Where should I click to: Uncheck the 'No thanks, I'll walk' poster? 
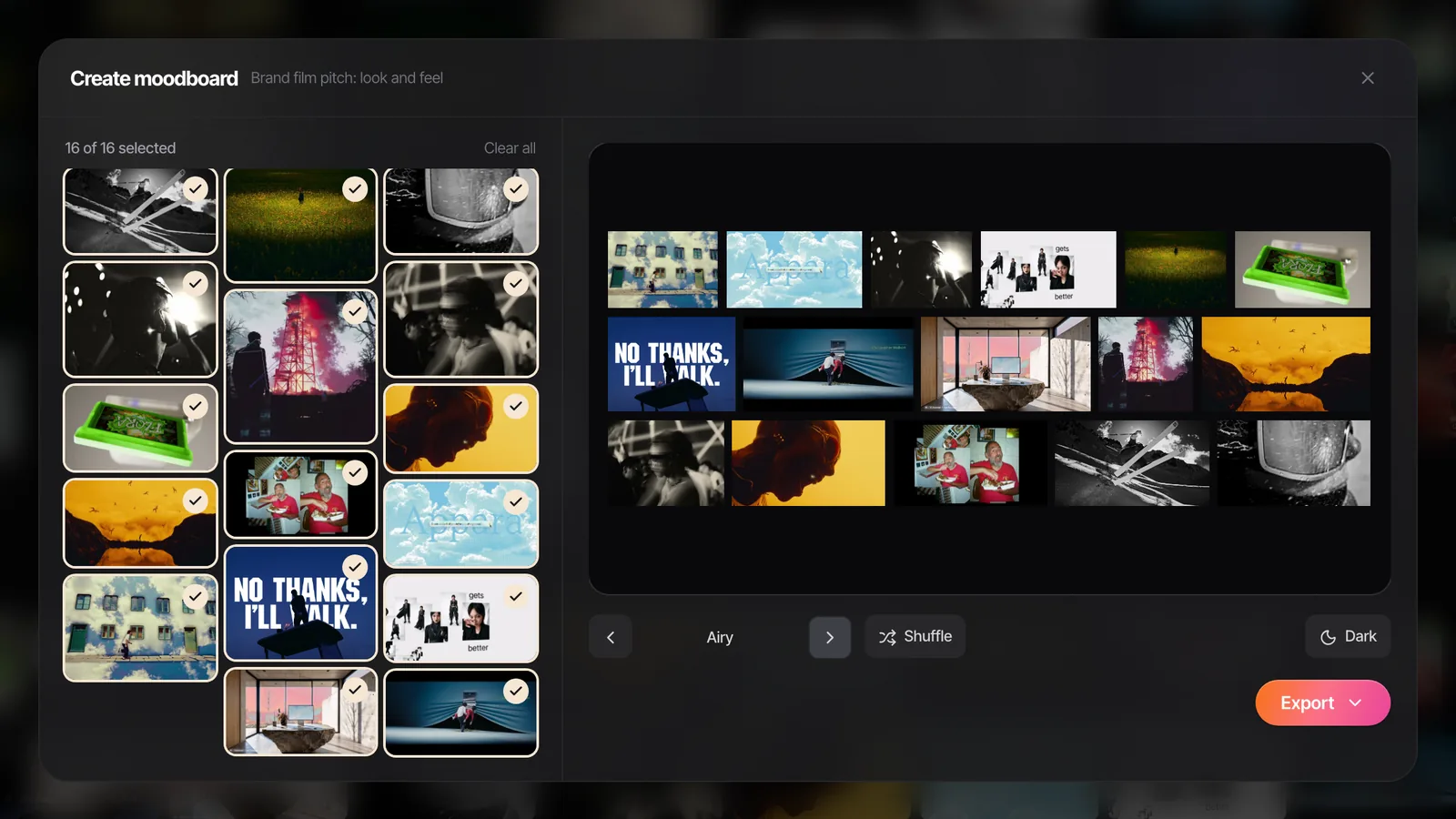355,567
